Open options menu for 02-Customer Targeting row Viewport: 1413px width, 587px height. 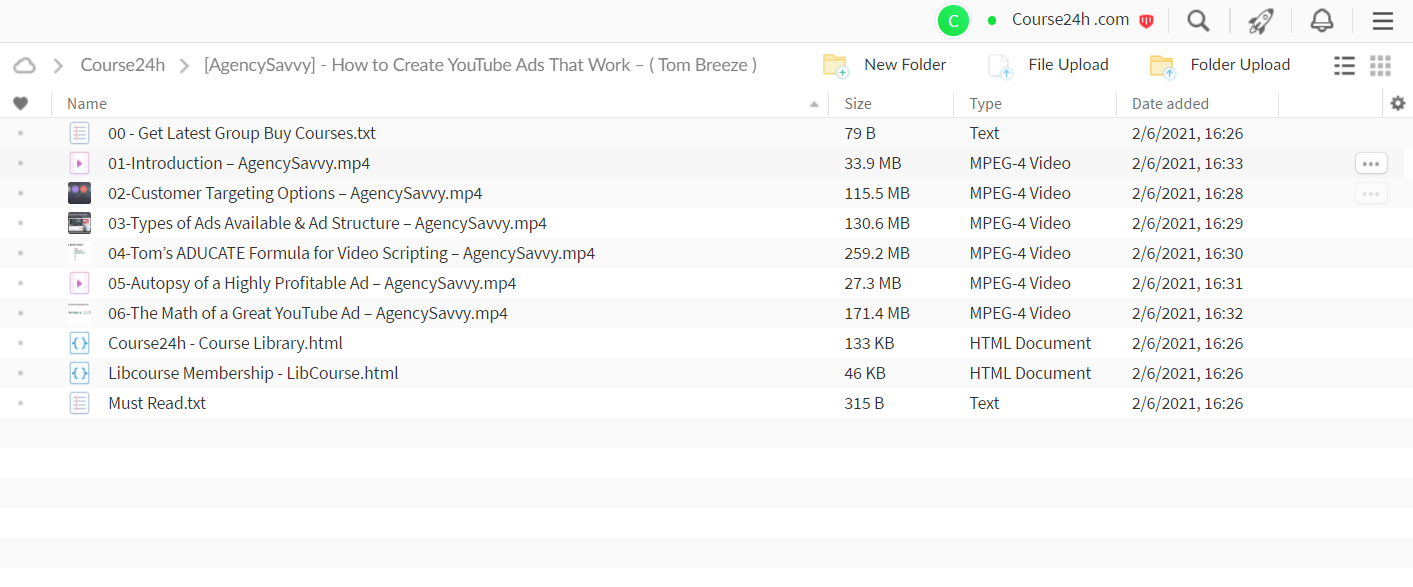(x=1371, y=193)
